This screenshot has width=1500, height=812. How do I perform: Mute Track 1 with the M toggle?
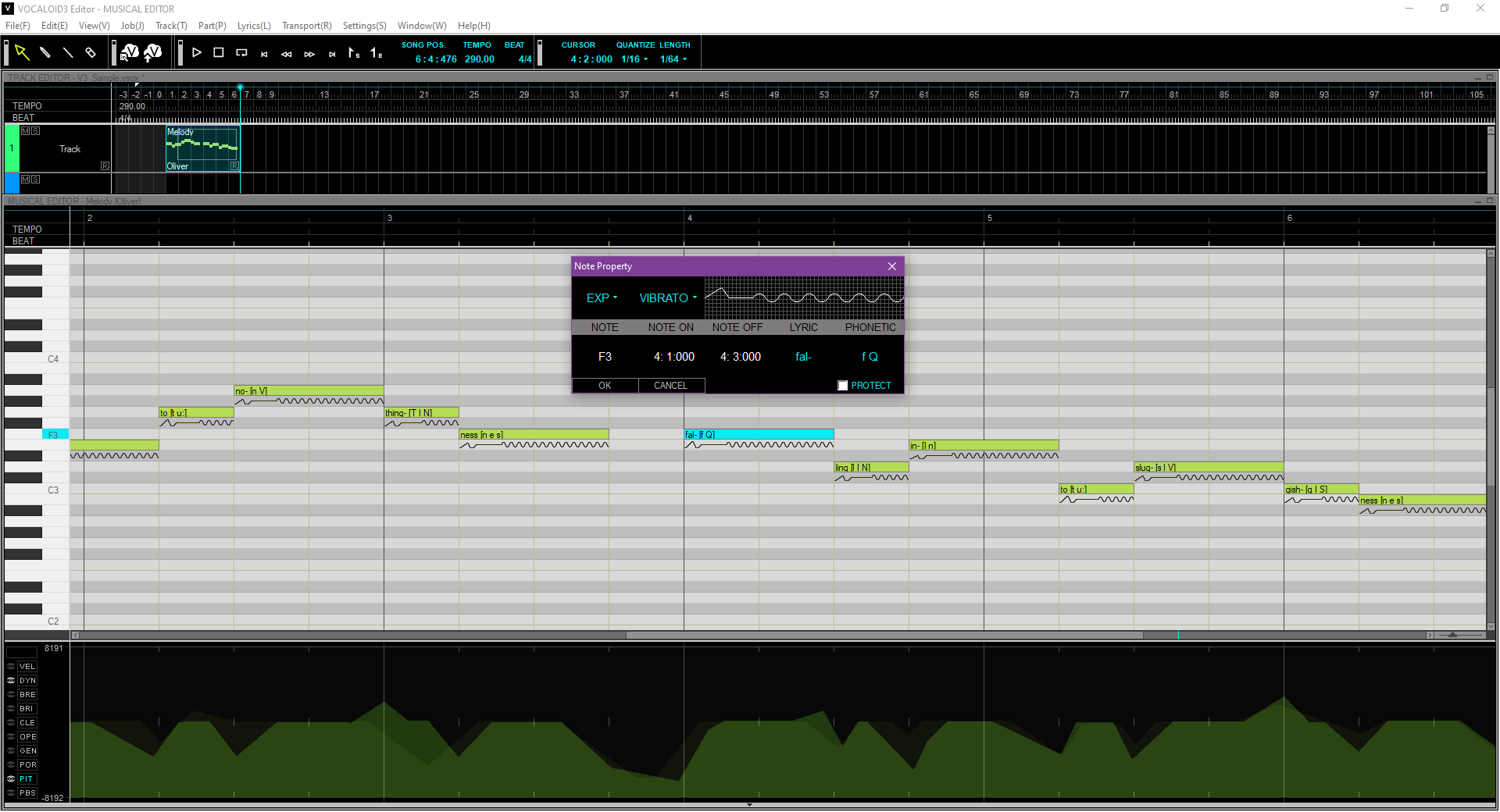[x=26, y=130]
